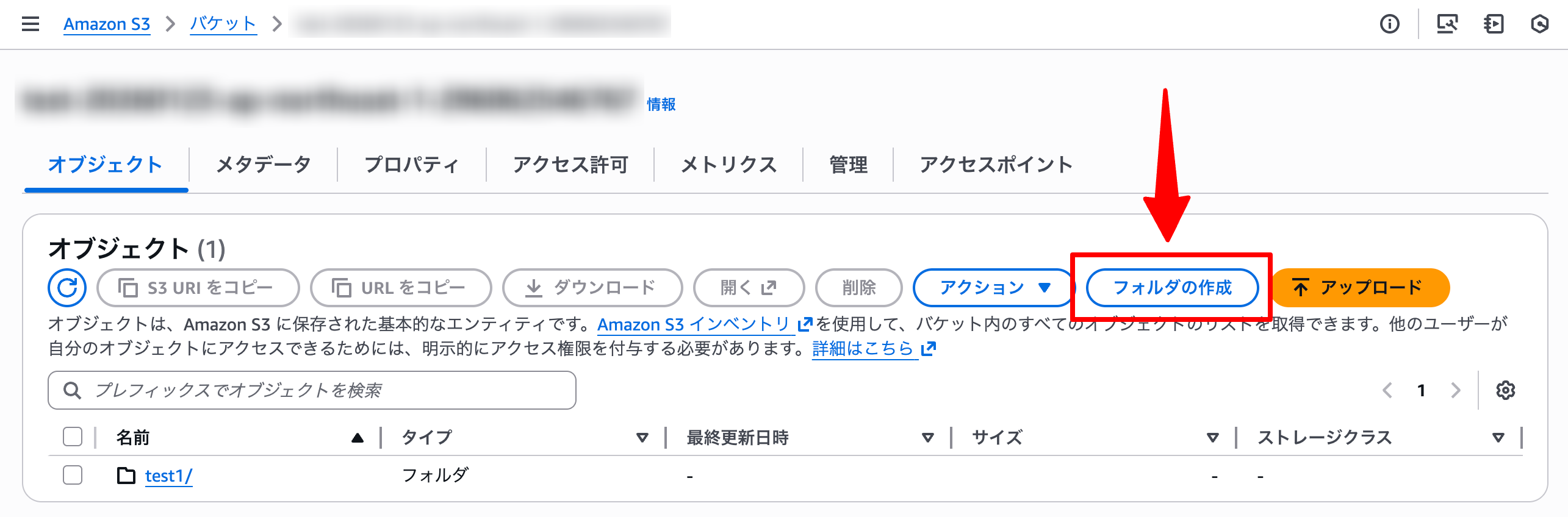Refresh the objects list
This screenshot has height=517, width=1568.
[67, 288]
